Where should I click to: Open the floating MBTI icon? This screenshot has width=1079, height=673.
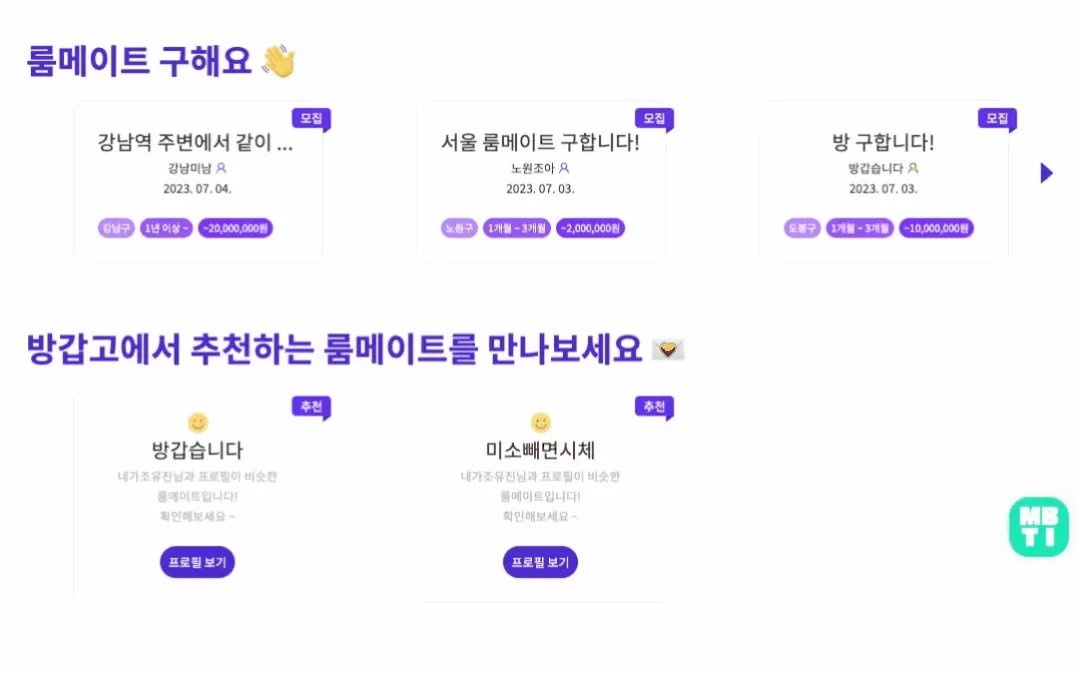pyautogui.click(x=1039, y=526)
